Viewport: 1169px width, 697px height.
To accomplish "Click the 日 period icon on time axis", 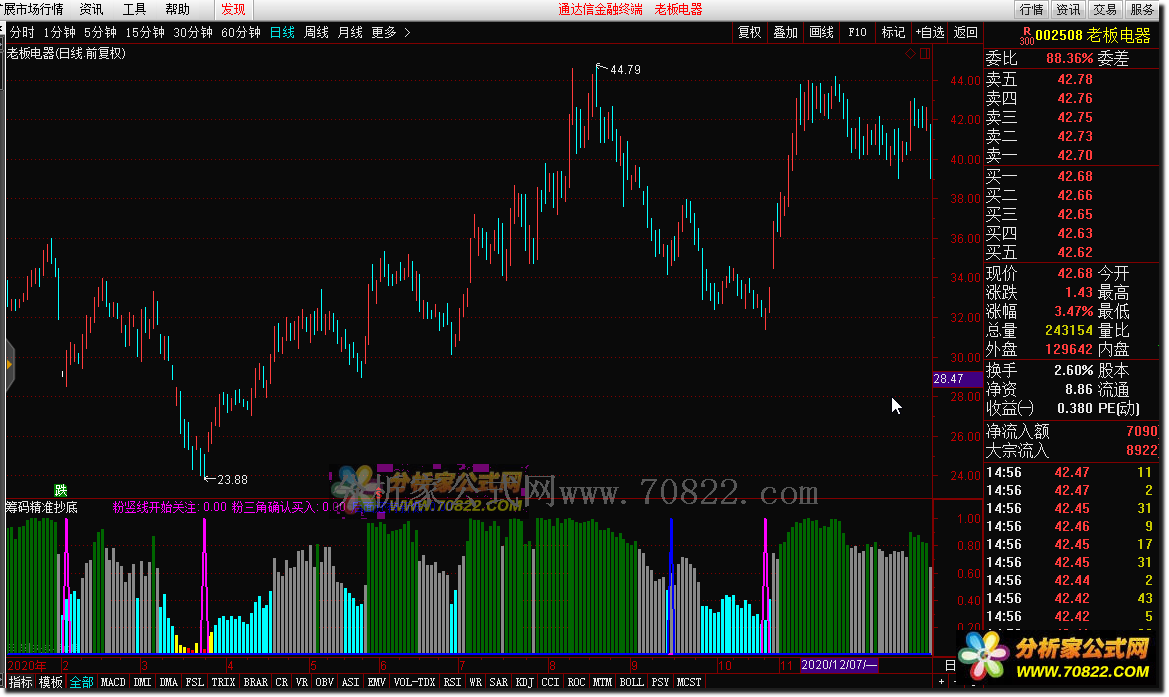I will tap(950, 665).
